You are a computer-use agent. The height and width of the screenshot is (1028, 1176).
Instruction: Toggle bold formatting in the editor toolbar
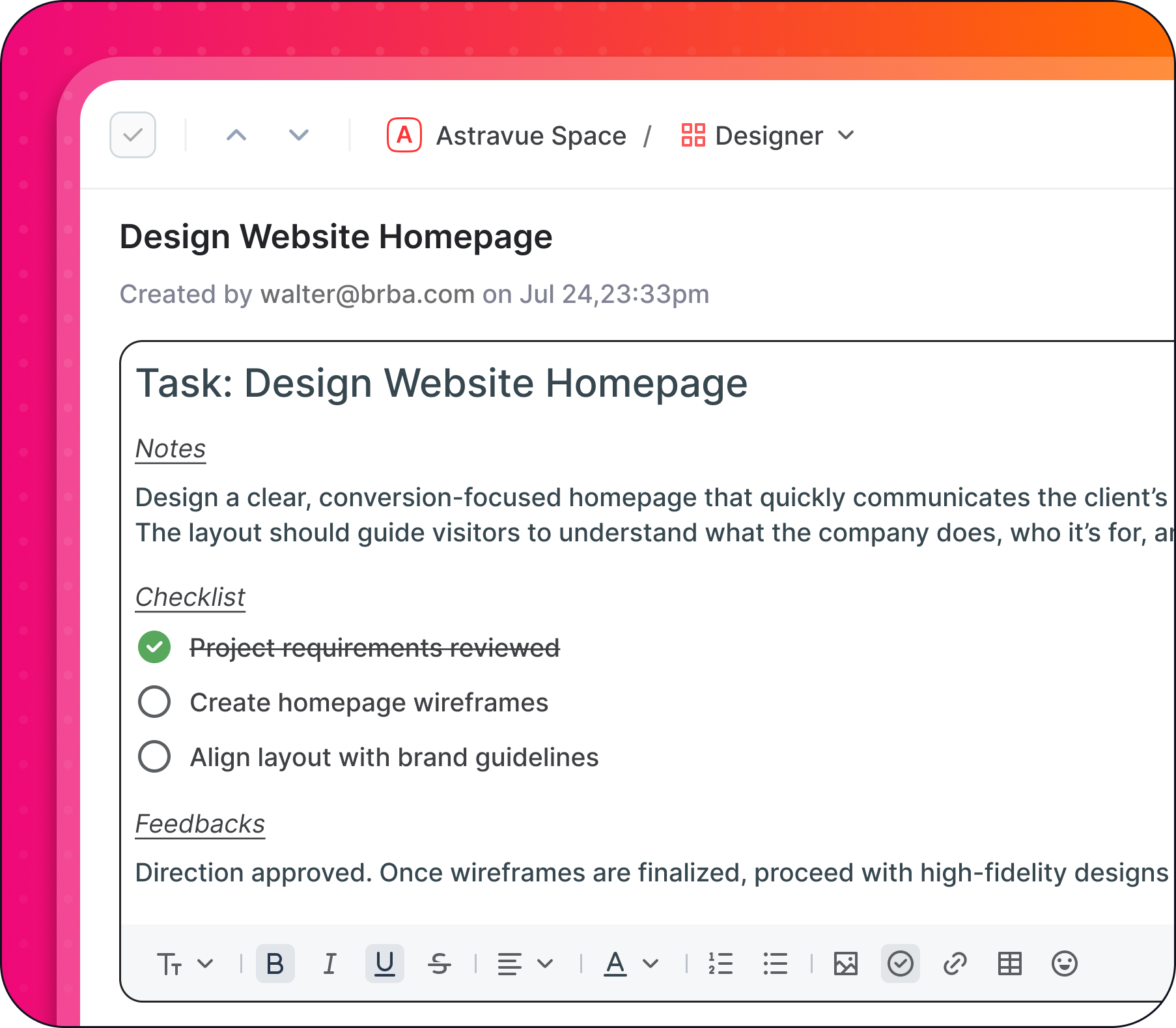pyautogui.click(x=275, y=964)
